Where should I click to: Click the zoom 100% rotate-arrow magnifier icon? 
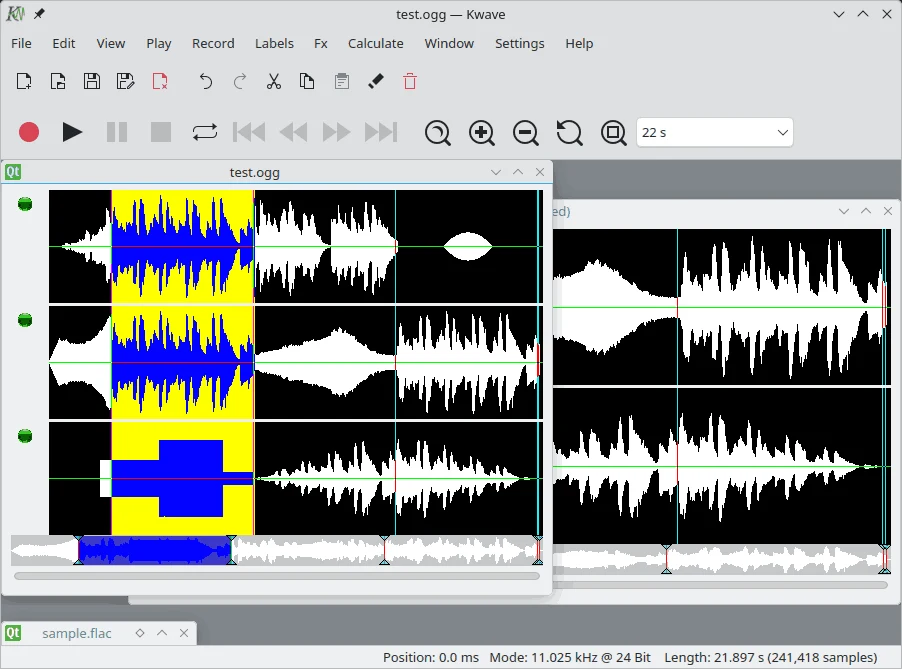(x=570, y=133)
